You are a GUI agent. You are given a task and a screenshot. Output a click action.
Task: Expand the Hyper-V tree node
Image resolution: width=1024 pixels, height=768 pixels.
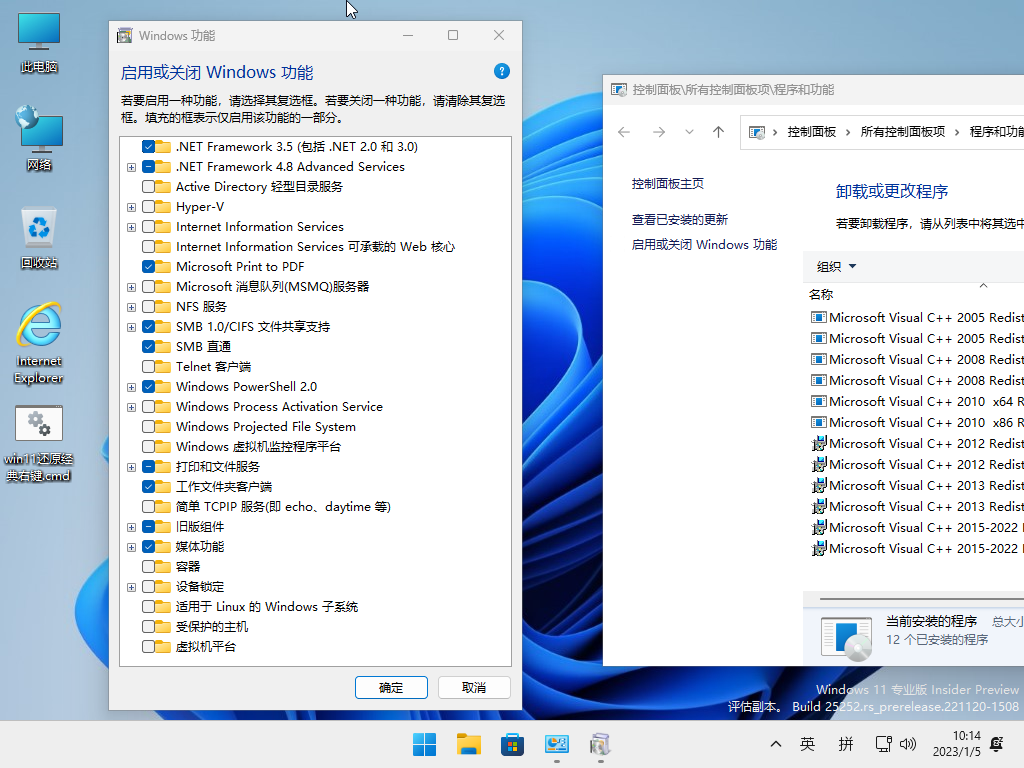(131, 207)
